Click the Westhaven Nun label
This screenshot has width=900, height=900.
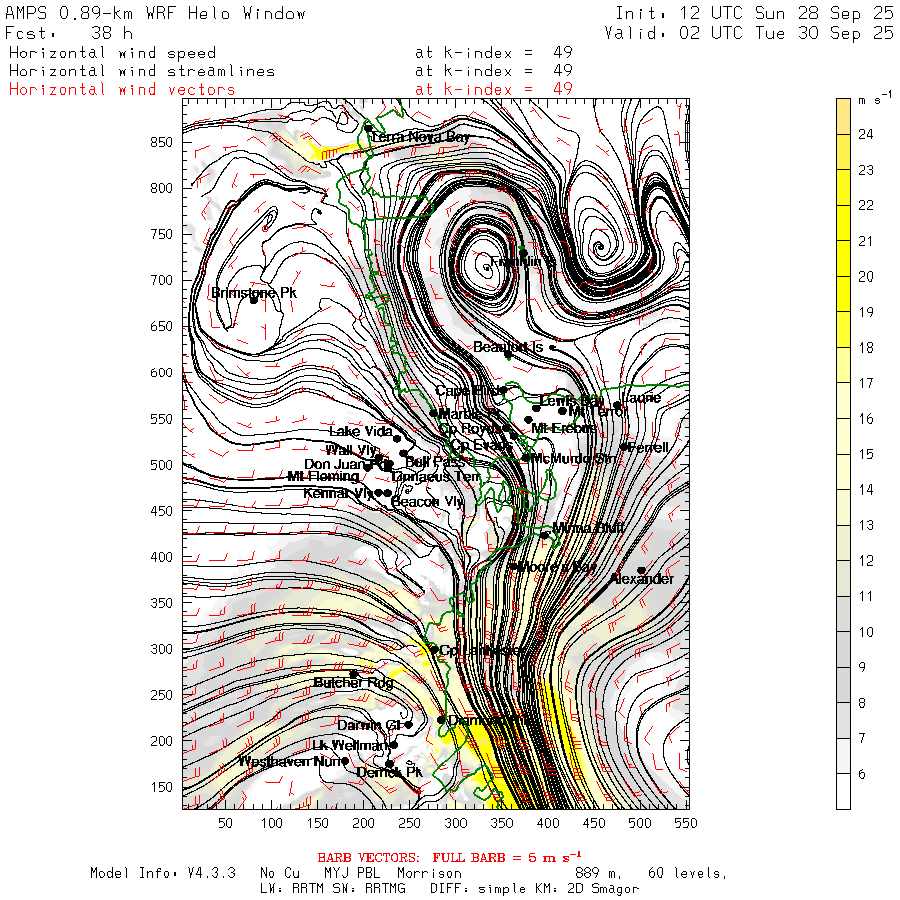[x=290, y=761]
